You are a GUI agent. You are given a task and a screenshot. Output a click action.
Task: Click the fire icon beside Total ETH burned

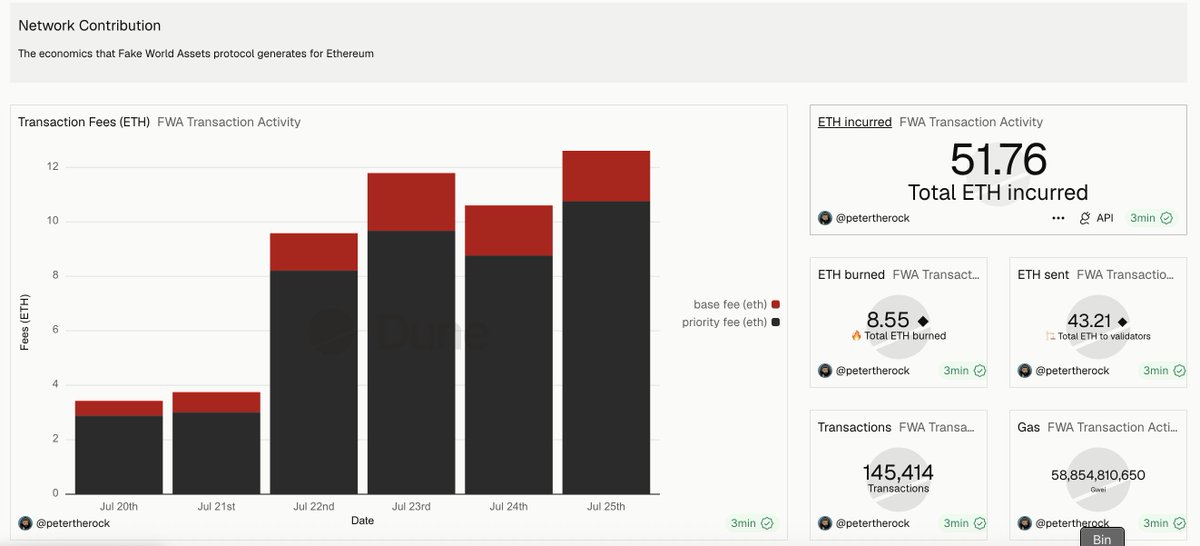click(x=856, y=336)
